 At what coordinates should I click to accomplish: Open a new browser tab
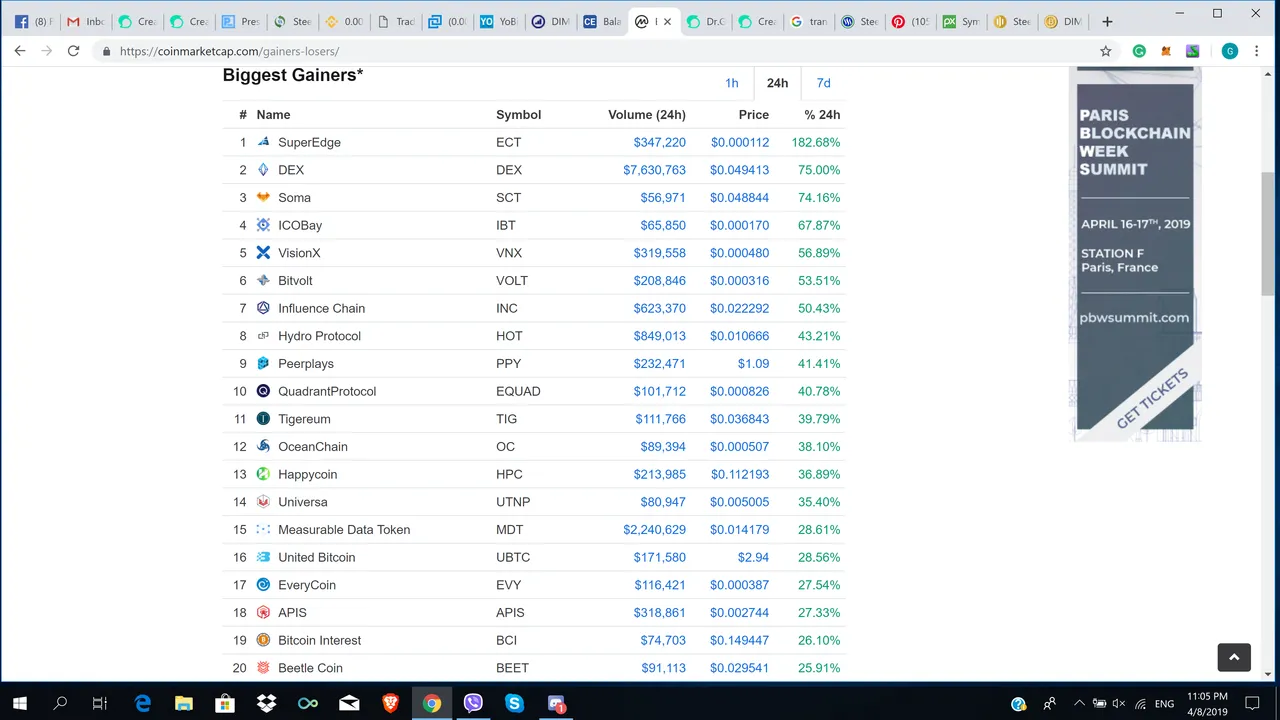click(x=1106, y=21)
